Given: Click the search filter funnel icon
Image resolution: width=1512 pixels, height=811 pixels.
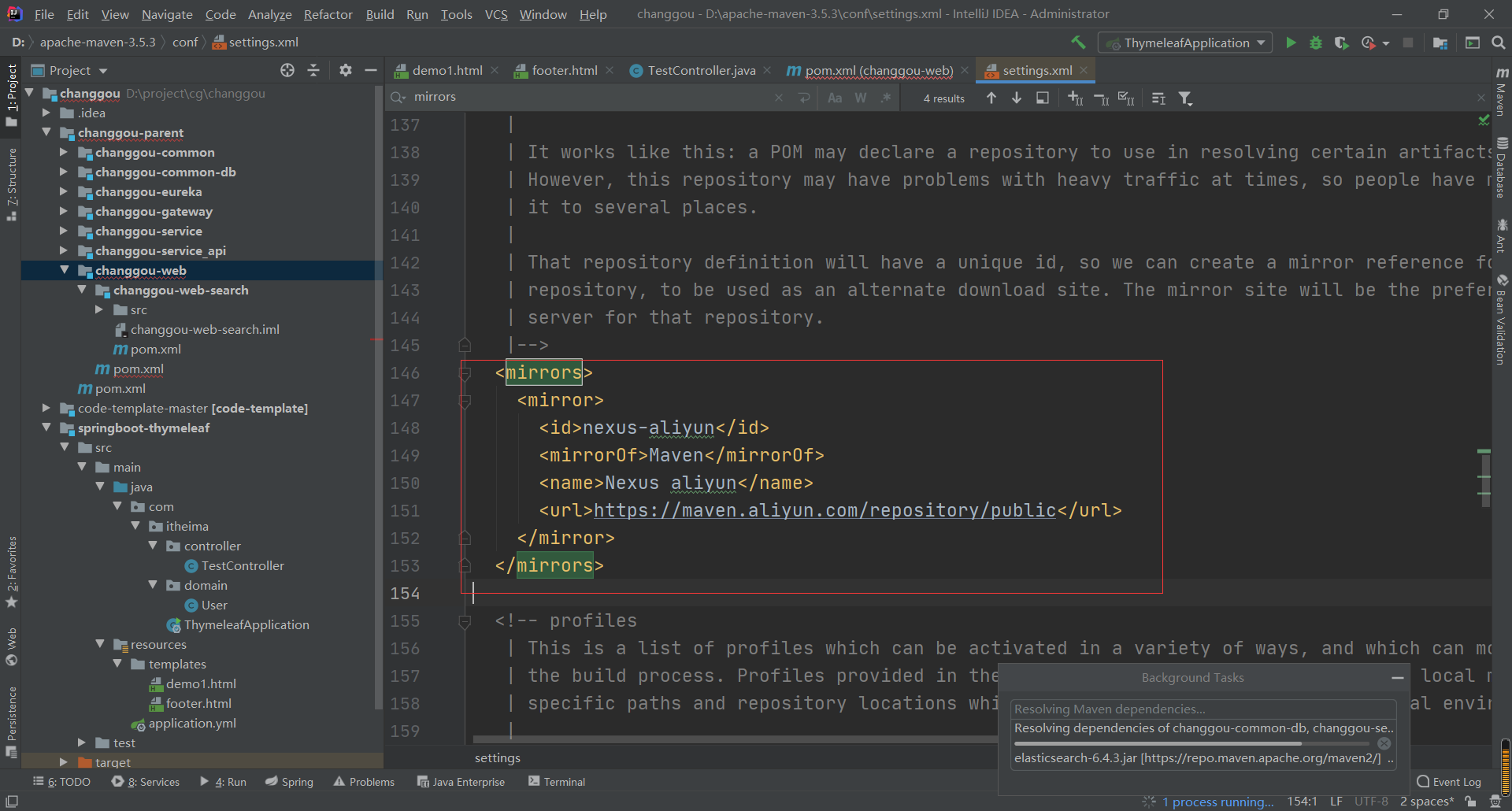Looking at the screenshot, I should click(x=1185, y=98).
